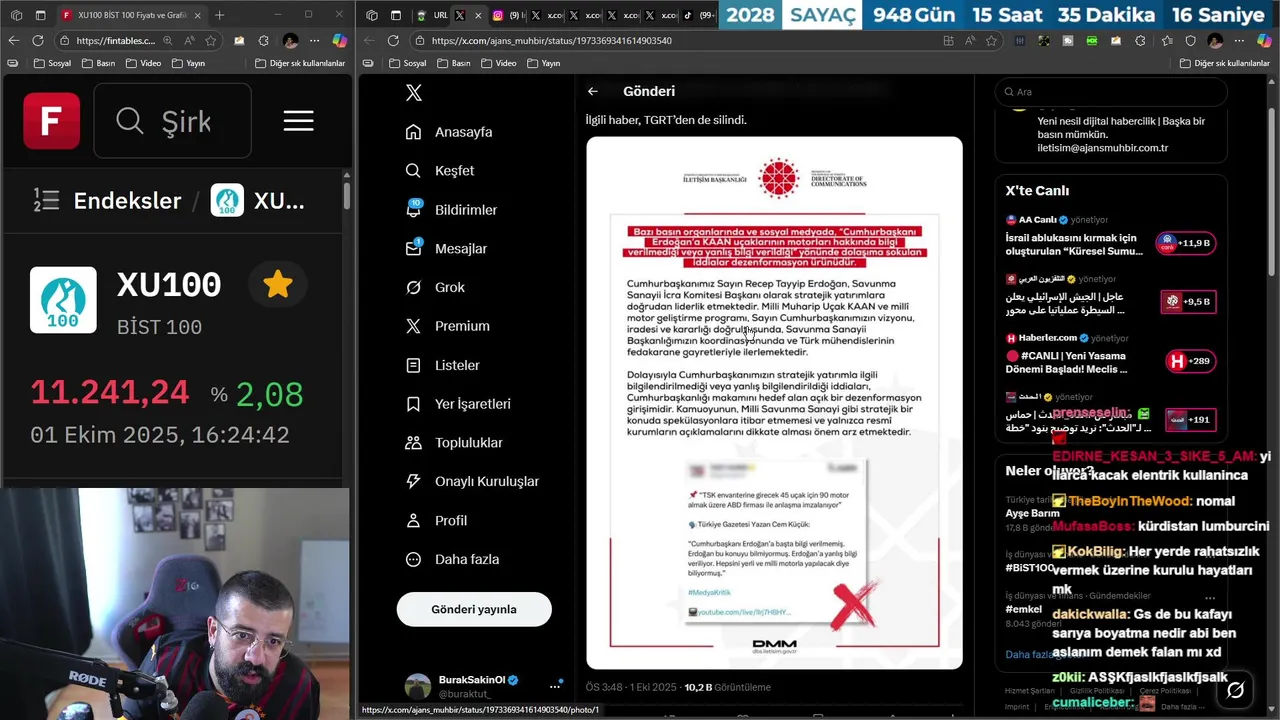
Task: Click BurakSakinOl profile avatar
Action: pos(418,686)
